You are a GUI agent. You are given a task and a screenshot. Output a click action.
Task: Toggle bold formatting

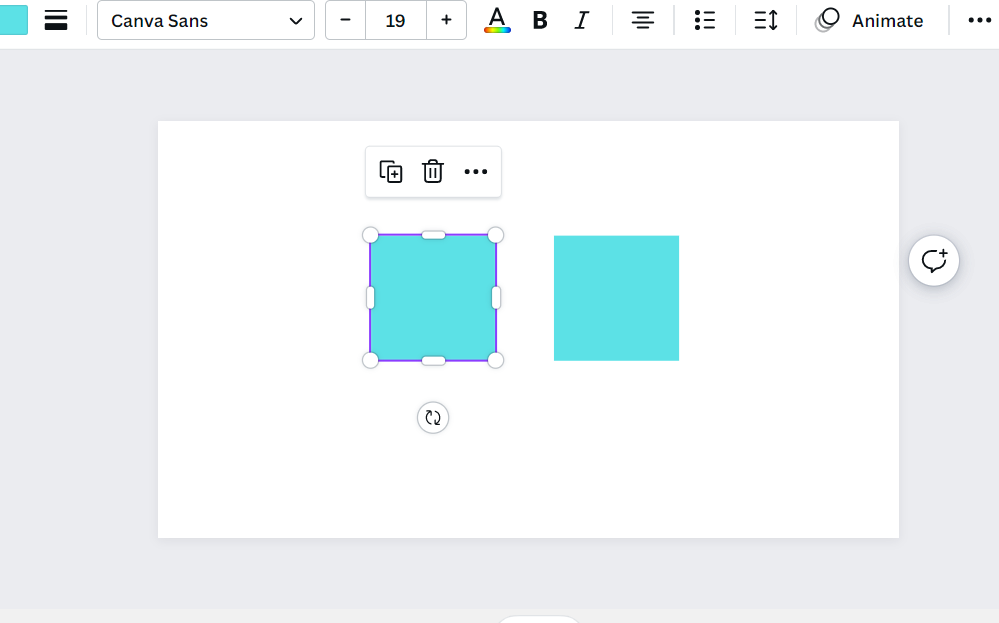tap(540, 21)
